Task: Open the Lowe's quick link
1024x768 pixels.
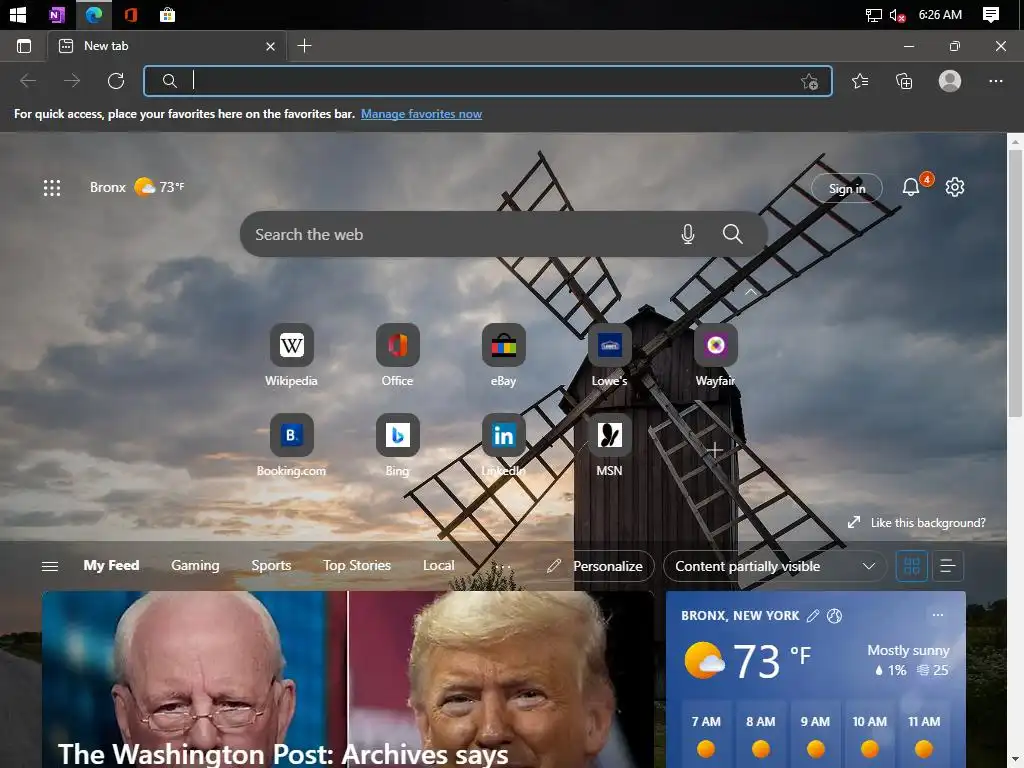Action: click(x=609, y=355)
